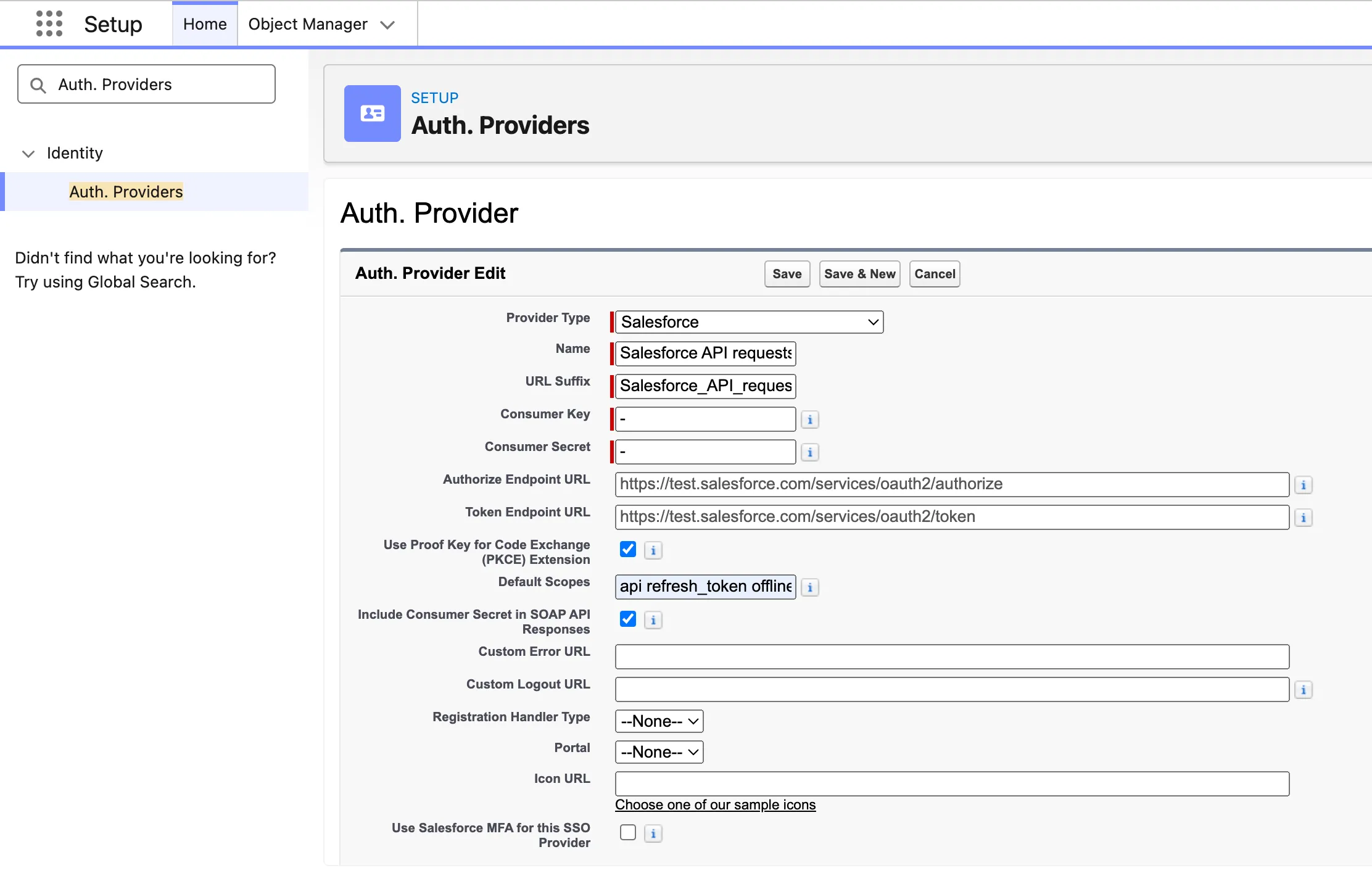The image size is (1372, 881).
Task: Click the Auth. Providers header card icon
Action: (x=372, y=114)
